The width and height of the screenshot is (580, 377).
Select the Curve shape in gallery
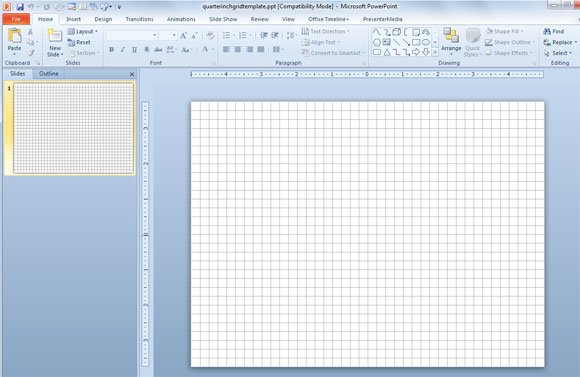click(377, 32)
